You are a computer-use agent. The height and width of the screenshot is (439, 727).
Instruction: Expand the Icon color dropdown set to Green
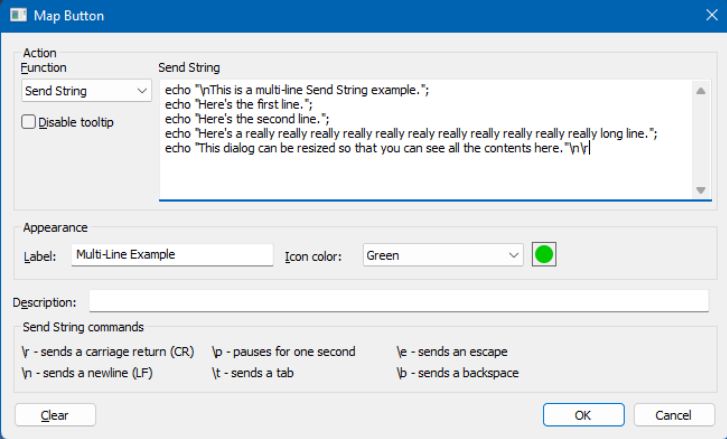point(442,255)
